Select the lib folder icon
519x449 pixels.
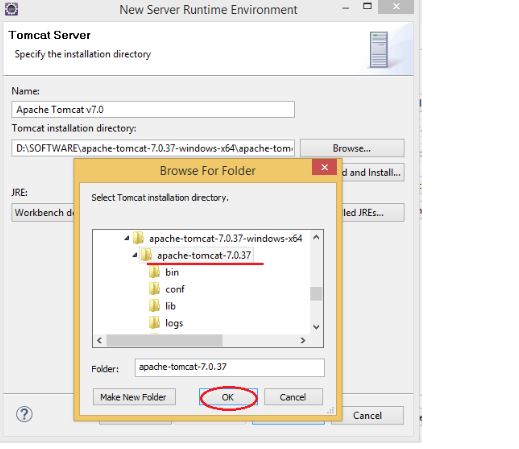(154, 306)
